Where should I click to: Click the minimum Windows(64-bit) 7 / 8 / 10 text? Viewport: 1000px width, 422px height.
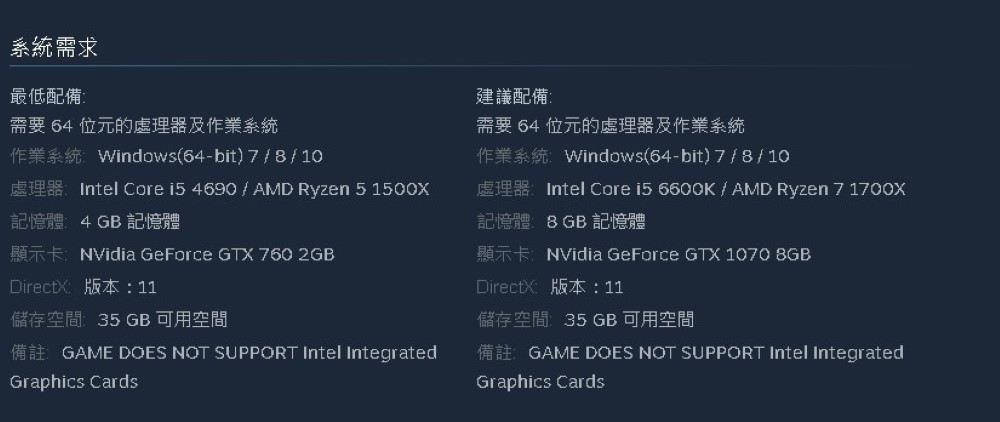pos(210,156)
